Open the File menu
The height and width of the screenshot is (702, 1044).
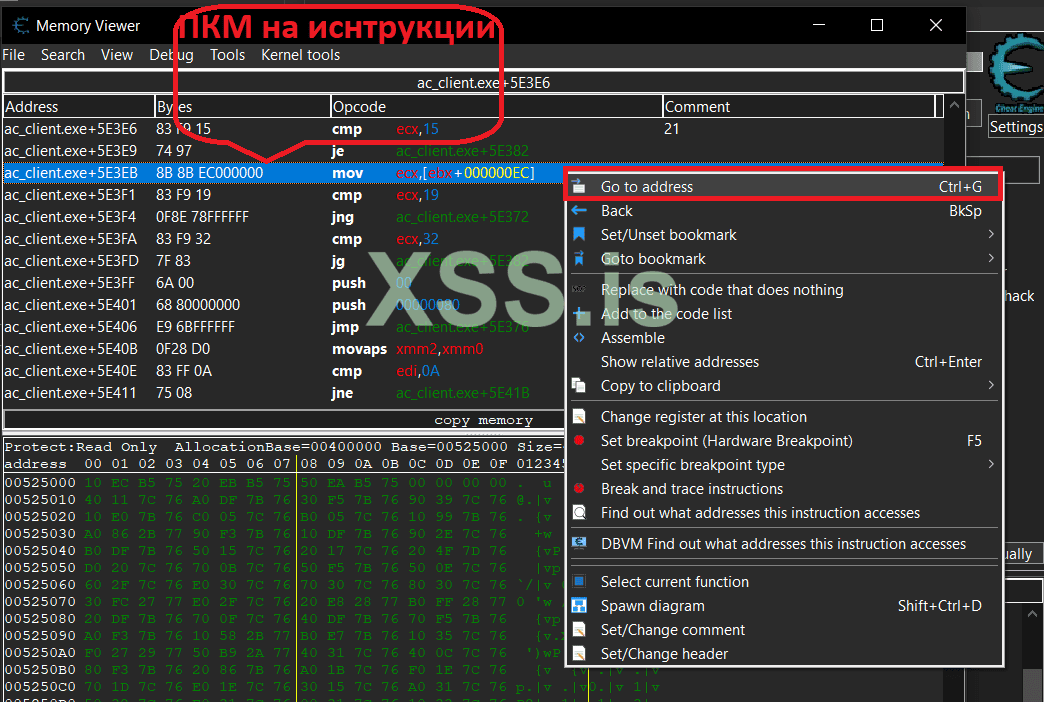click(x=13, y=55)
